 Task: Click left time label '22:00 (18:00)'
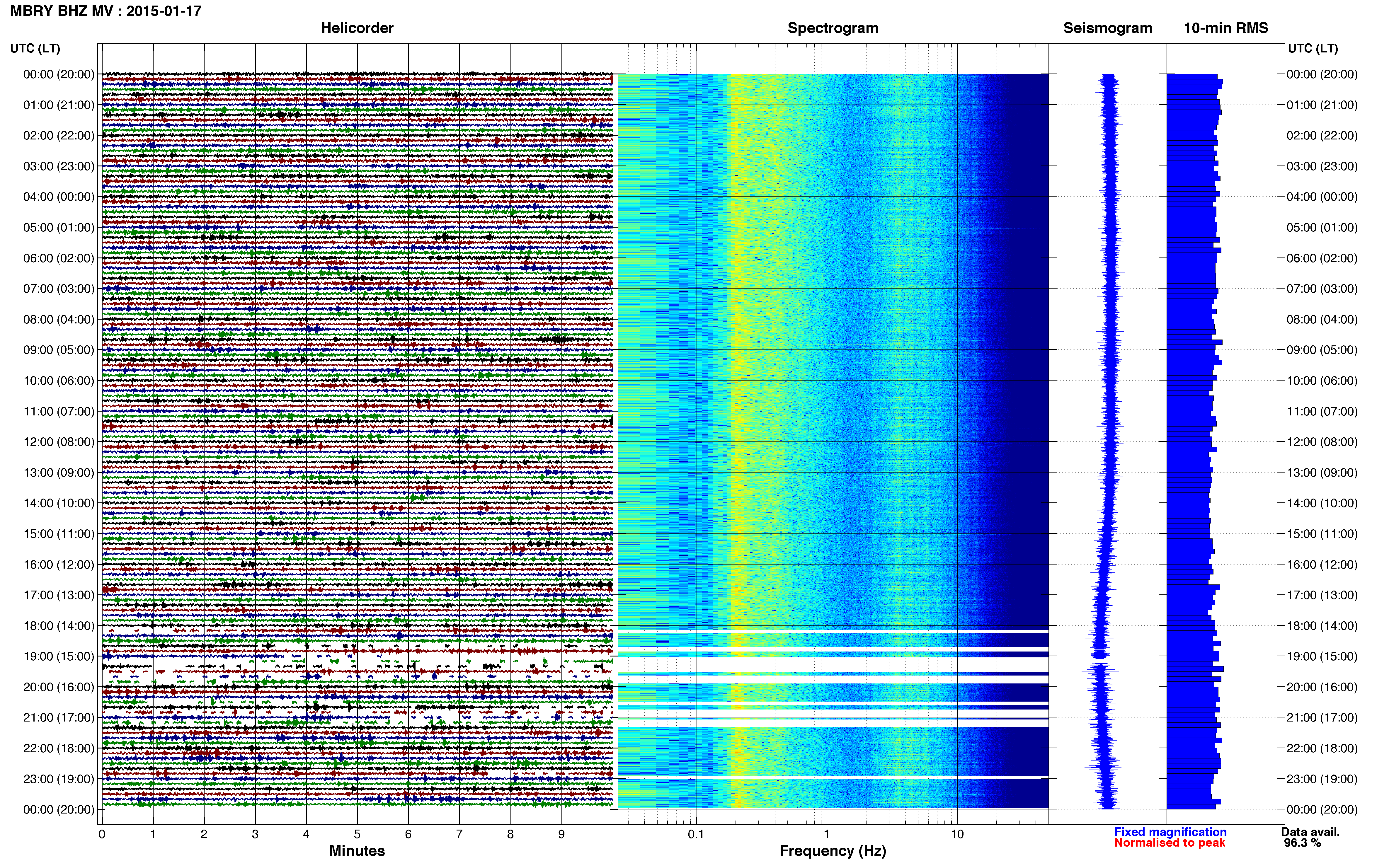tap(59, 748)
